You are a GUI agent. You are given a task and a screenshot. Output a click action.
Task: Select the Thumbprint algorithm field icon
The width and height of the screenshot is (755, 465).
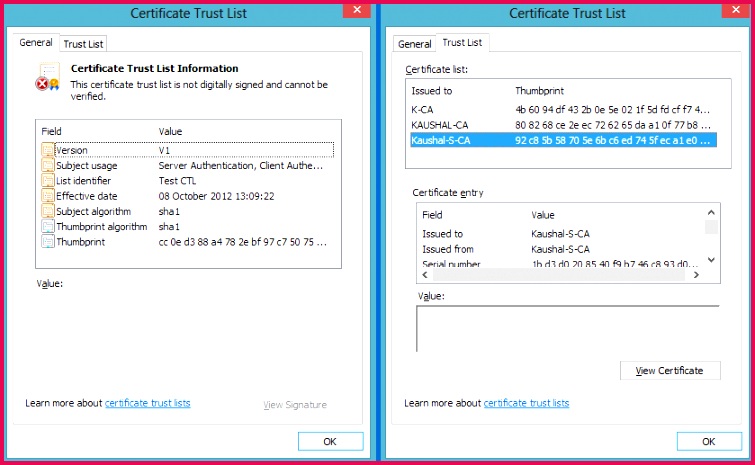(48, 227)
